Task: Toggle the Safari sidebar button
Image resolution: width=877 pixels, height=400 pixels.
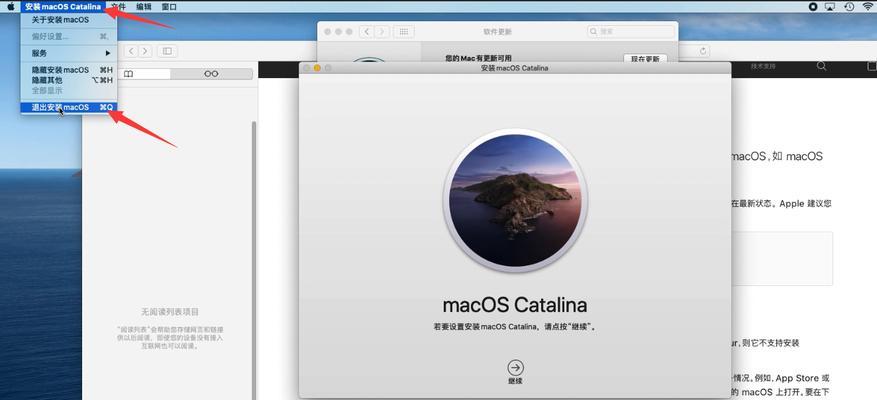Action: tap(167, 51)
